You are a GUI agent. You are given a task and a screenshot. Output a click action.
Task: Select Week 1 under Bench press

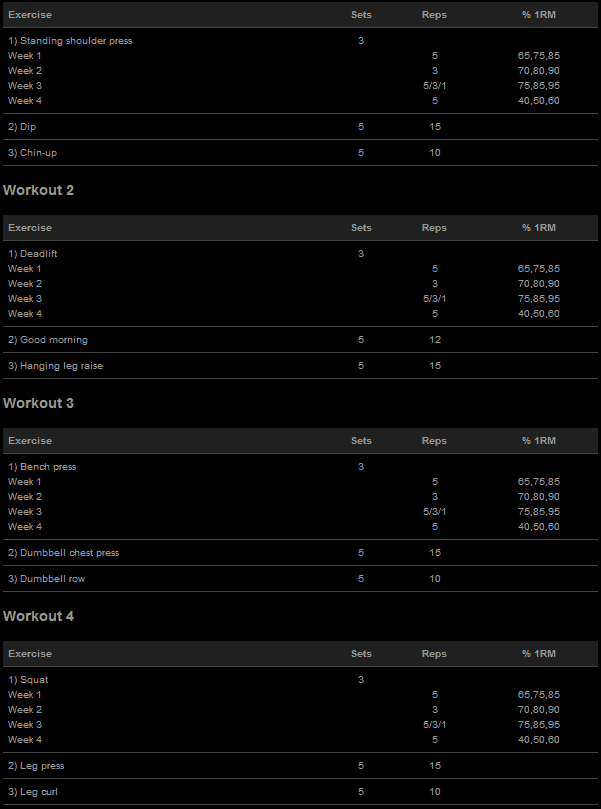tap(25, 482)
